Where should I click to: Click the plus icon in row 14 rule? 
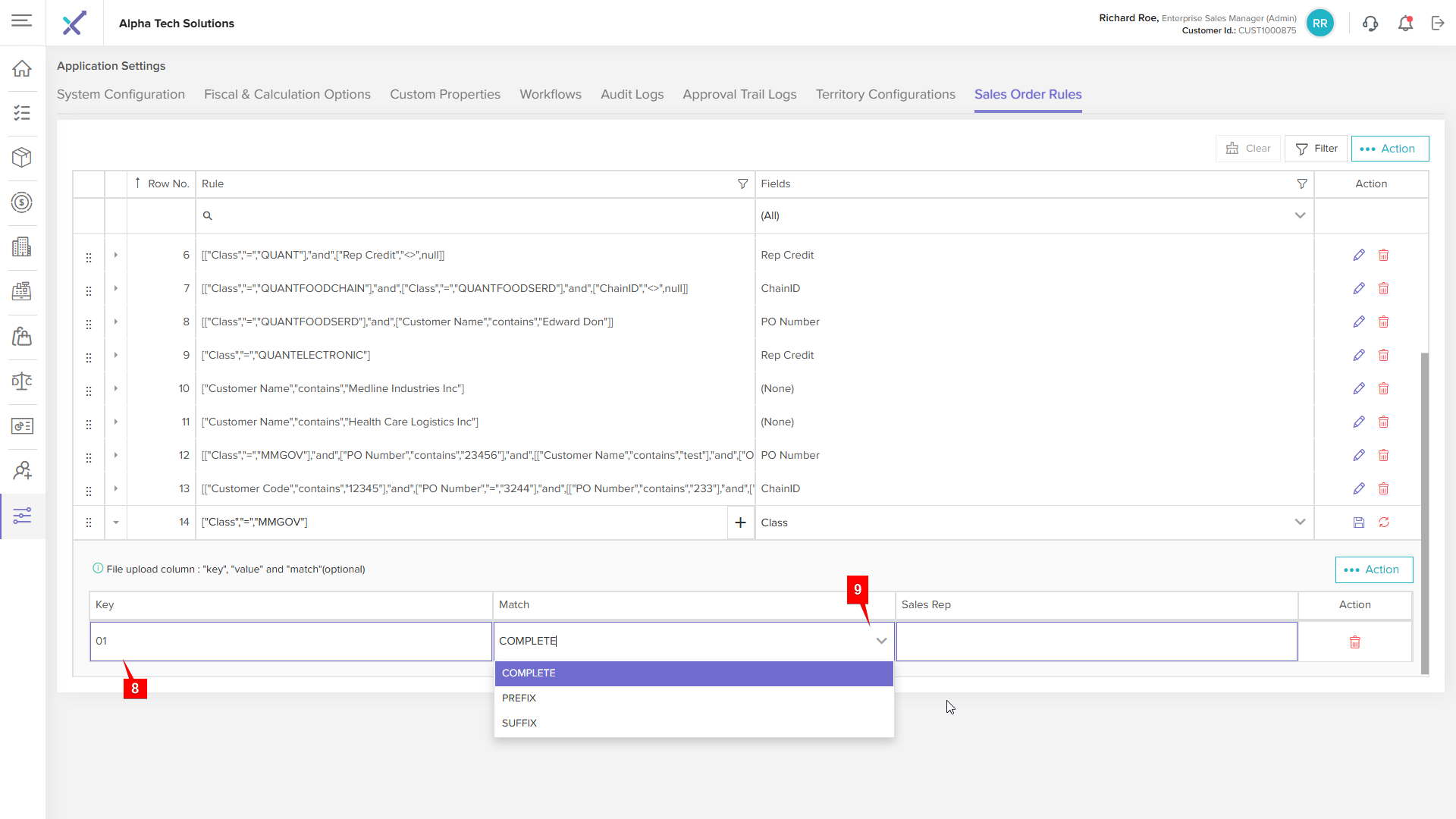tap(740, 522)
